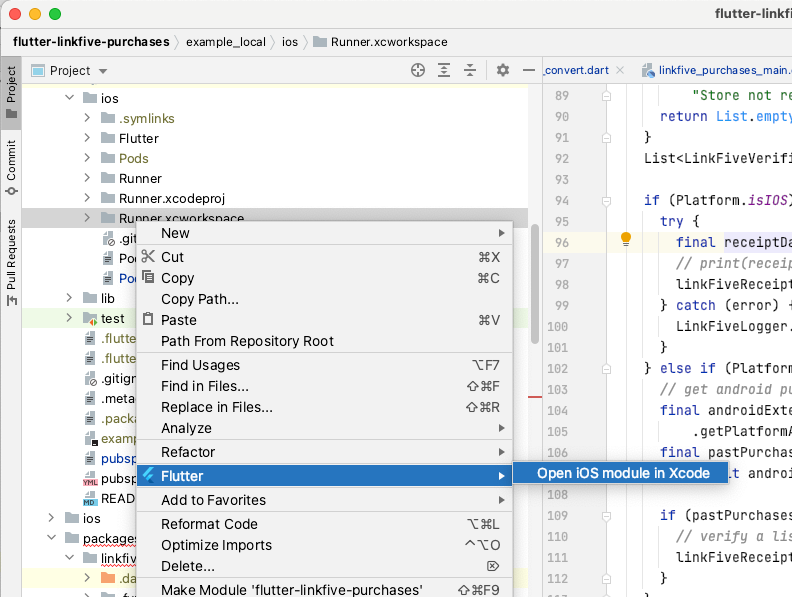Click line number 96 in gutter

pyautogui.click(x=562, y=243)
